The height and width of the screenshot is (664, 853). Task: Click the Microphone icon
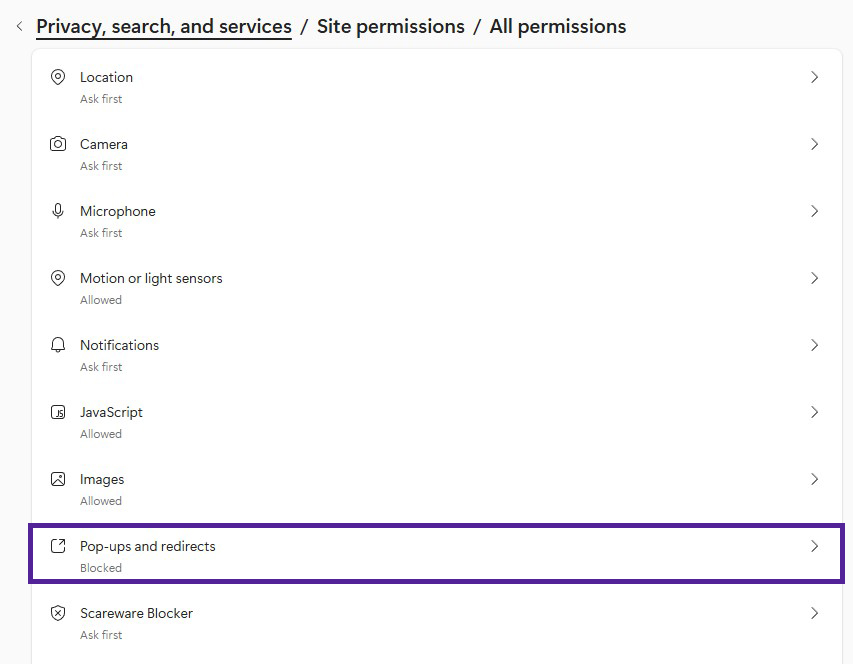[x=58, y=211]
